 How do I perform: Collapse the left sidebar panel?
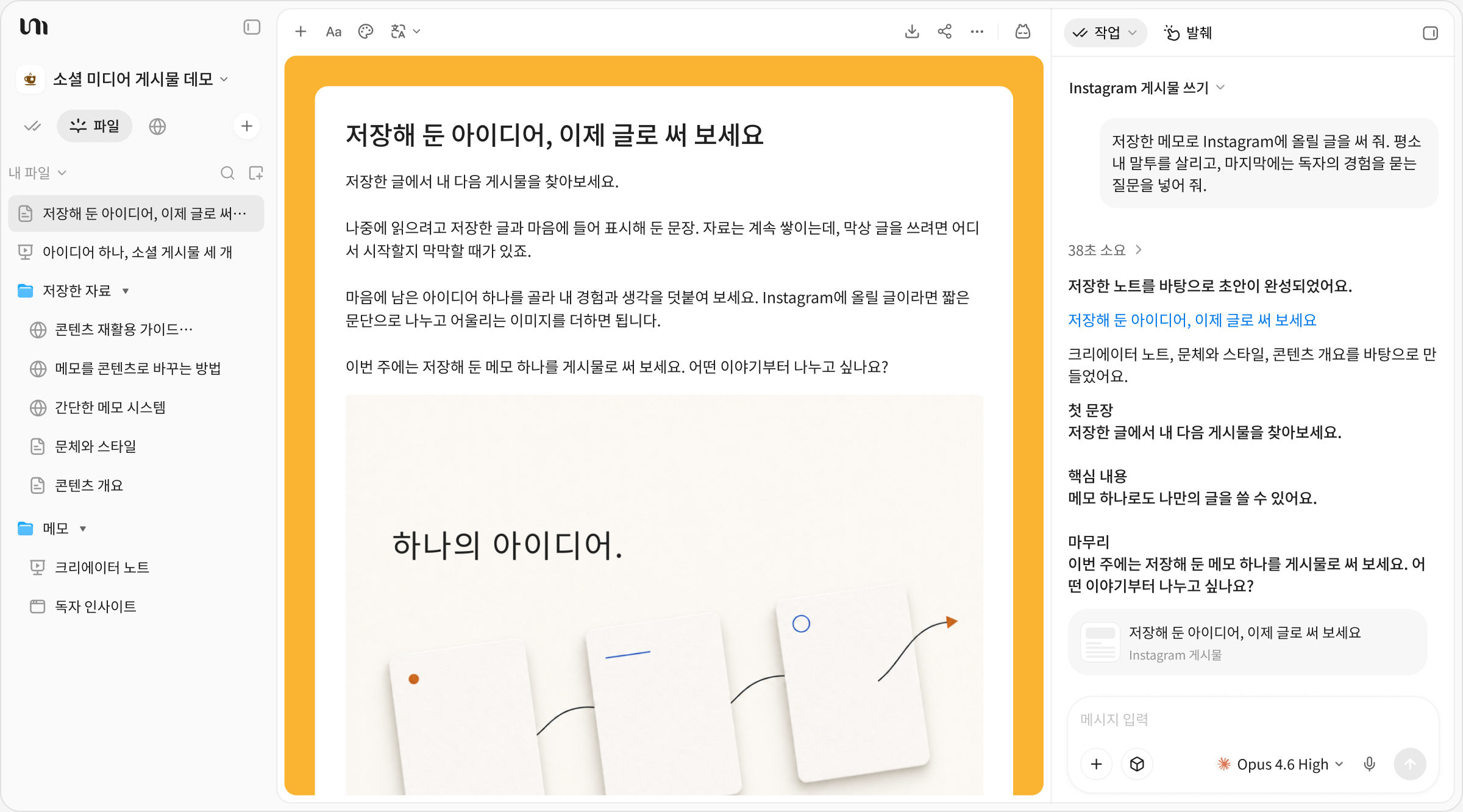(252, 27)
